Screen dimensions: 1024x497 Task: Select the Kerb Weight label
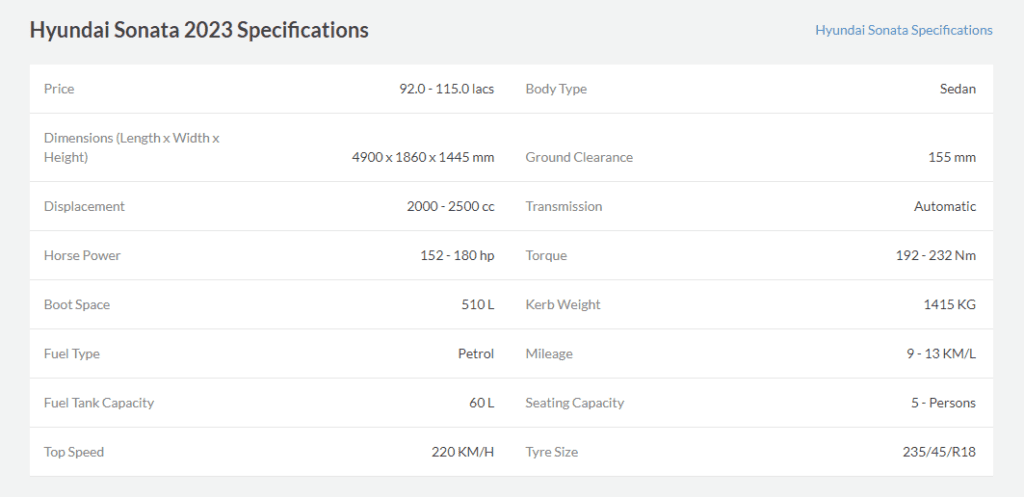563,304
